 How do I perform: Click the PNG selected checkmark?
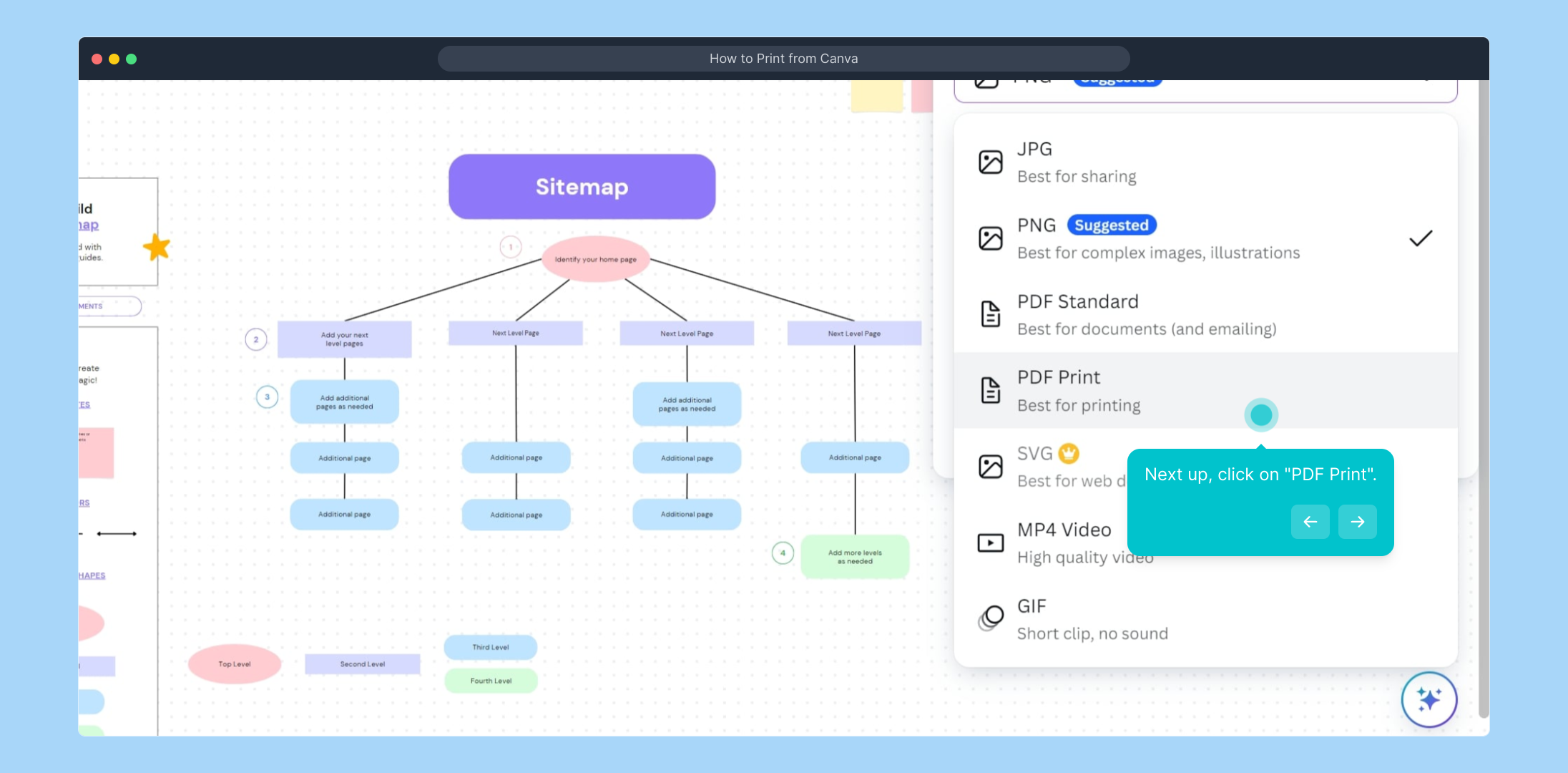coord(1420,238)
